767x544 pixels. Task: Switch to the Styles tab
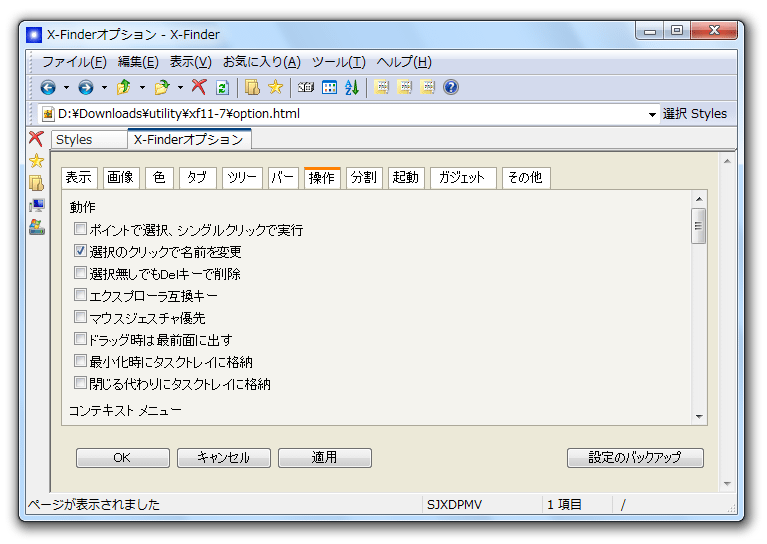(88, 139)
